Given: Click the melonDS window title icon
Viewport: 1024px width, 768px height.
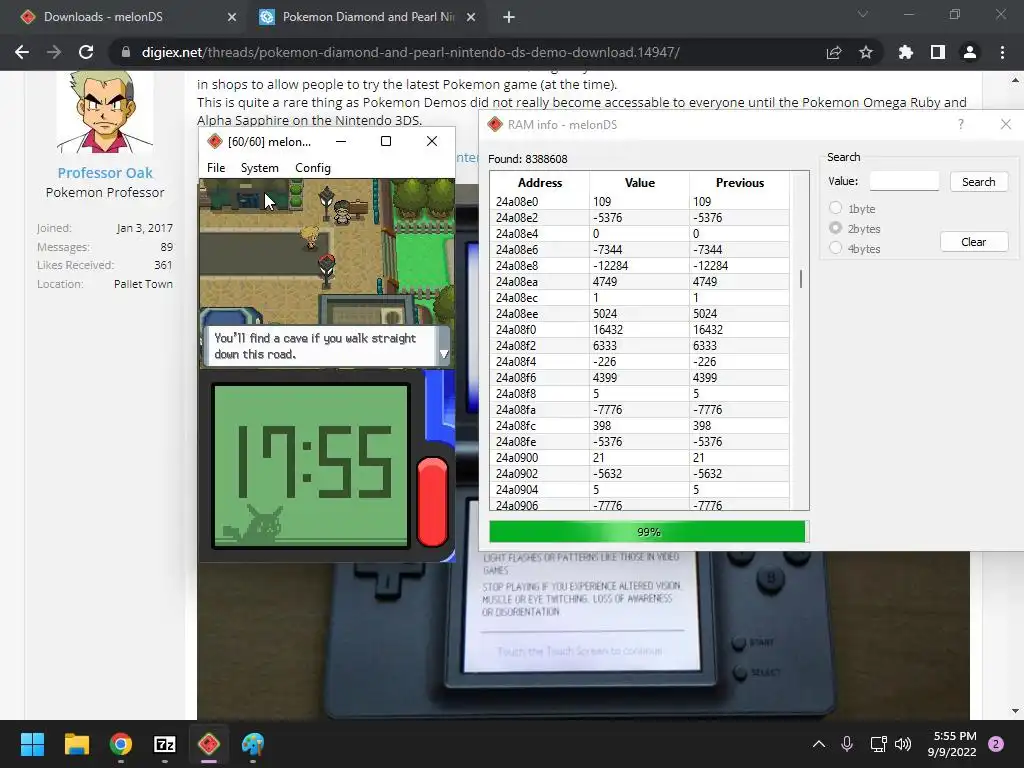Looking at the screenshot, I should [x=214, y=141].
